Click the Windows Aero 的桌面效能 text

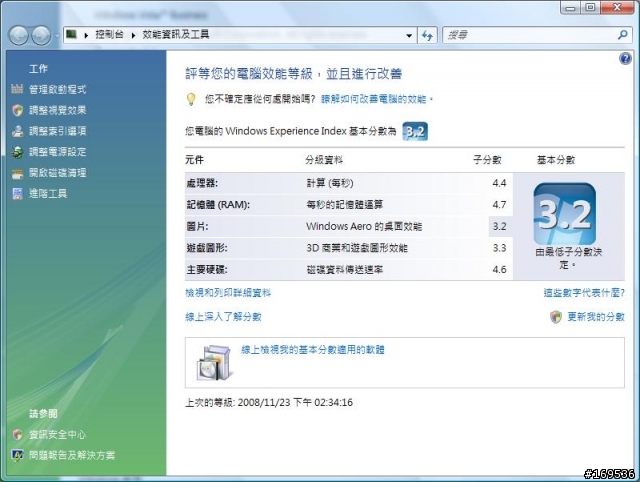364,227
